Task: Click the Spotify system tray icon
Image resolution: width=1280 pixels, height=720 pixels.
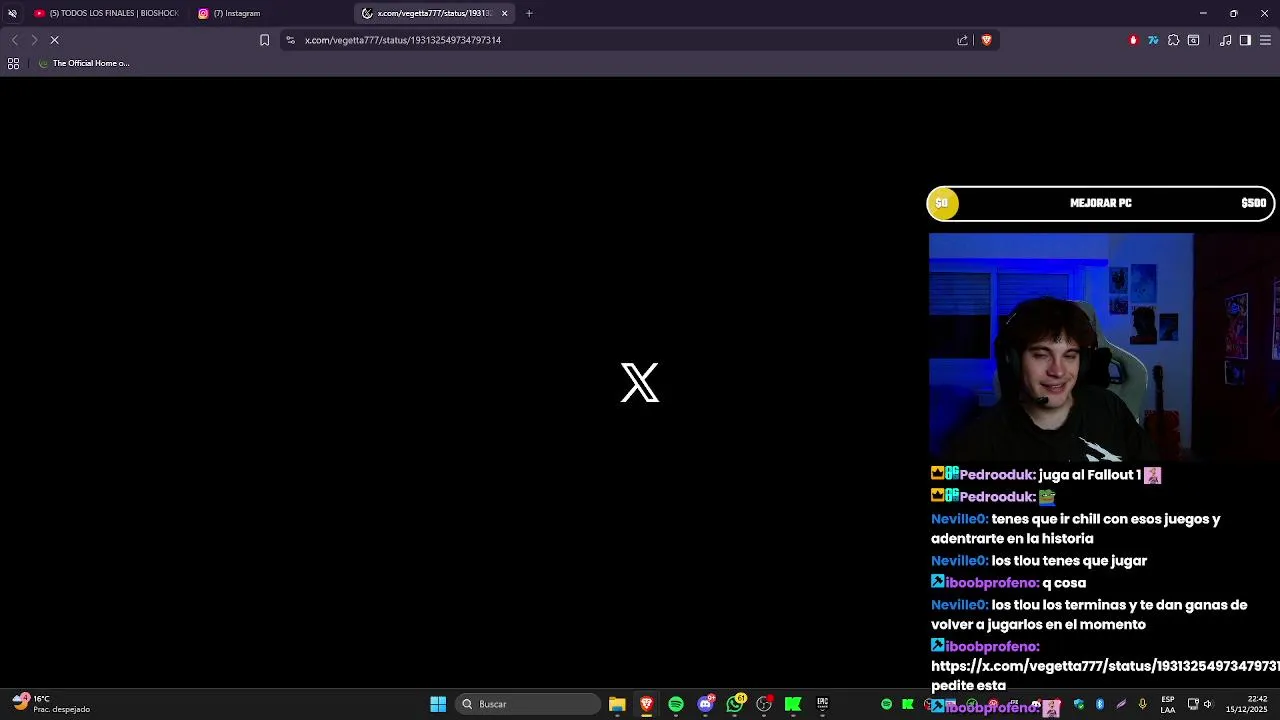Action: [x=886, y=704]
